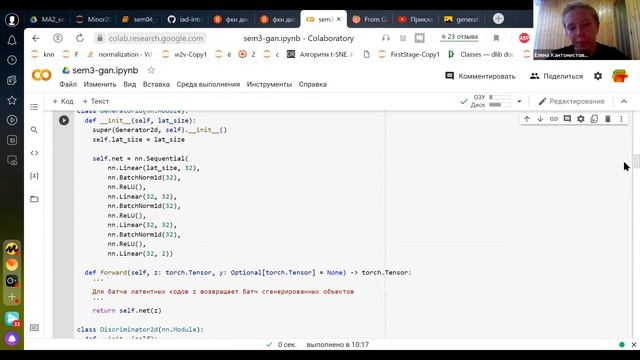Open the Справка menu
This screenshot has width=640, height=360.
coord(313,84)
